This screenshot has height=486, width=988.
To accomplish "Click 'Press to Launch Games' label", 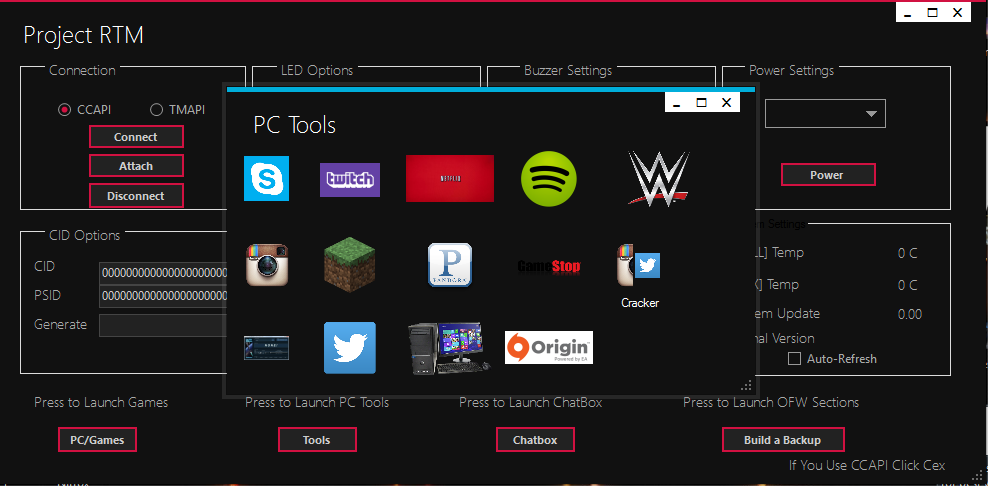I will [x=101, y=402].
